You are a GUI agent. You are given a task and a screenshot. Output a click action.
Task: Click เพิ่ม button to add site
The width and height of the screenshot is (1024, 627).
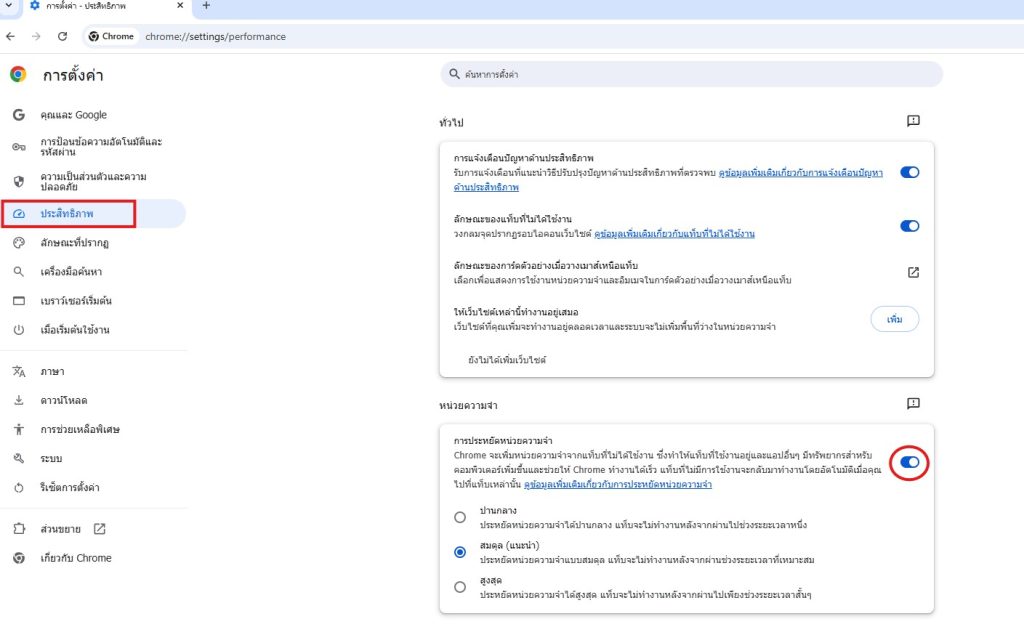tap(894, 319)
